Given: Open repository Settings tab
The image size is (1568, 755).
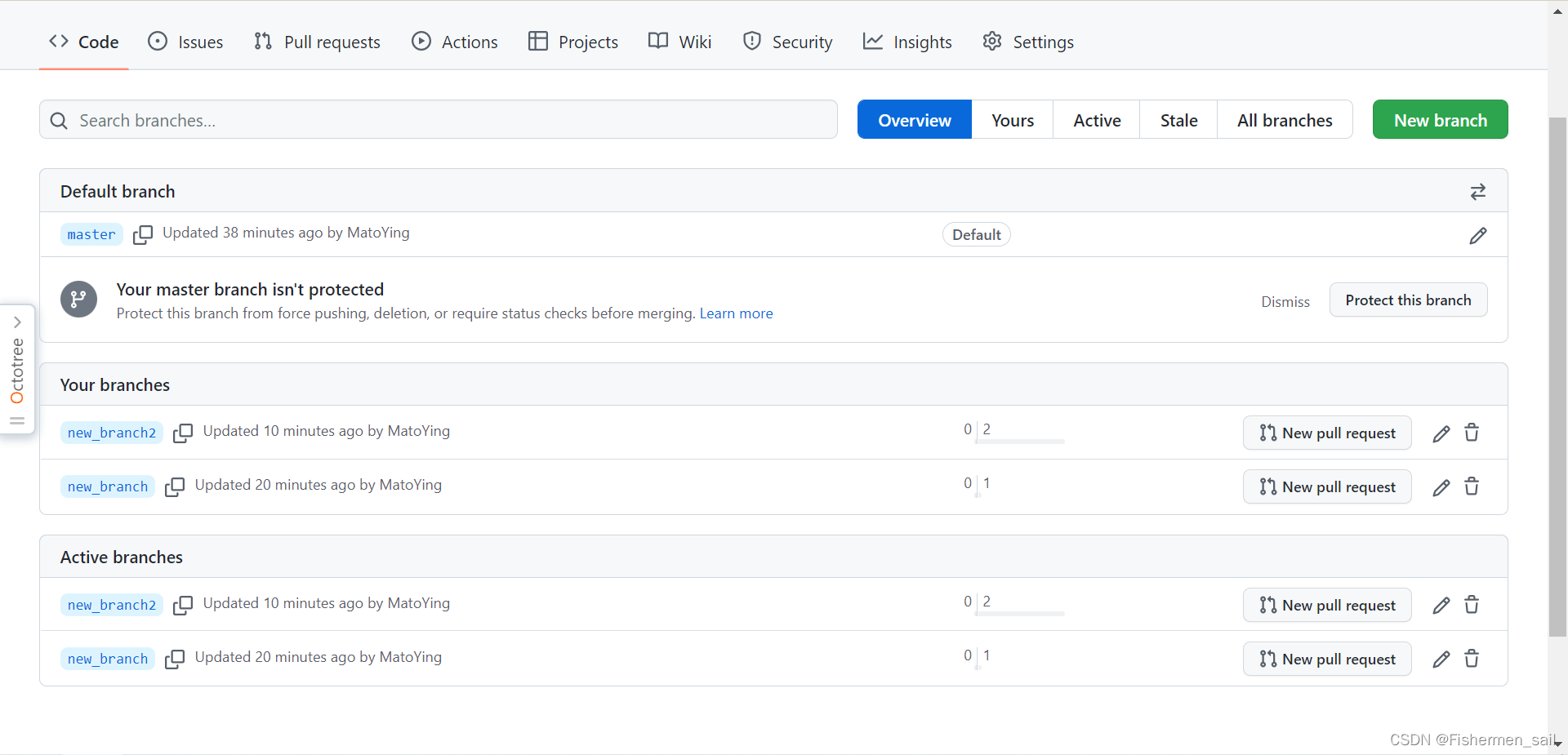Looking at the screenshot, I should tap(1028, 42).
